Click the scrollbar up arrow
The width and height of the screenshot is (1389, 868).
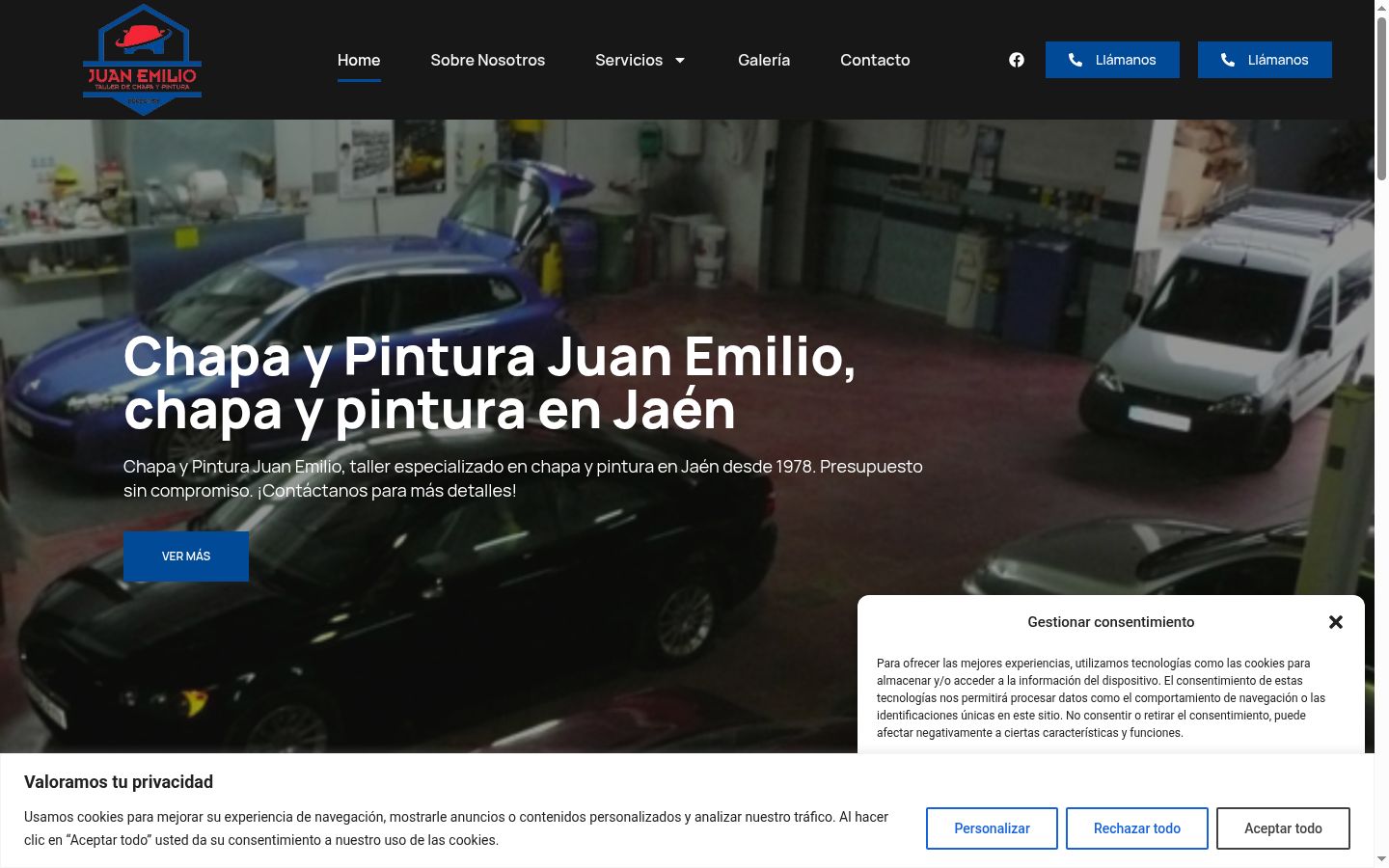pos(1381,8)
